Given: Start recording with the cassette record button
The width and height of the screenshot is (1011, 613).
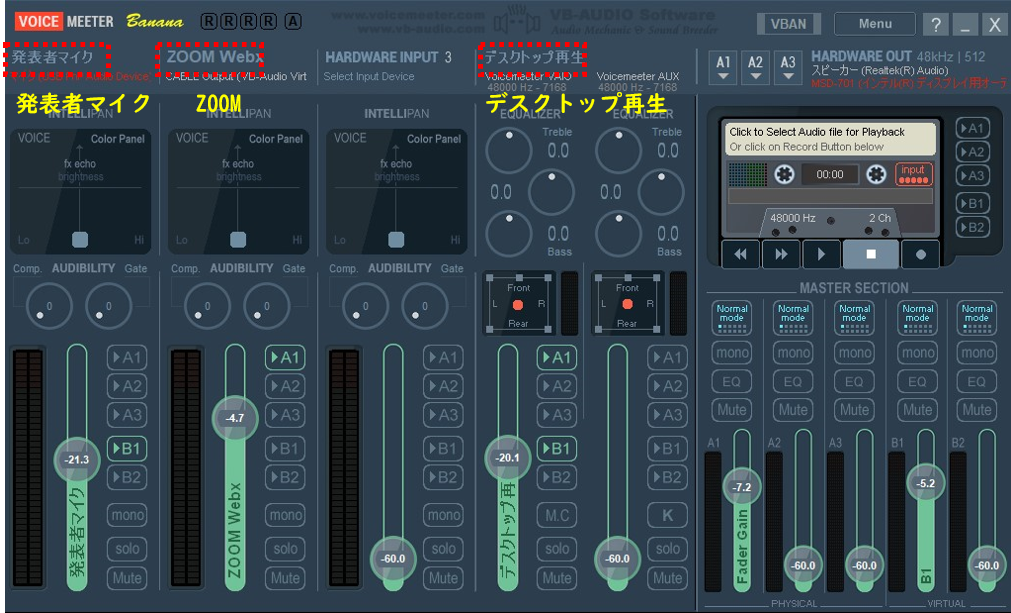Looking at the screenshot, I should click(x=921, y=254).
